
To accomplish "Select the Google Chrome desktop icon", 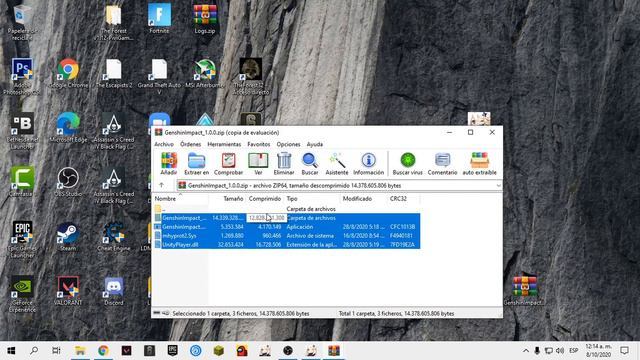I will pos(68,73).
